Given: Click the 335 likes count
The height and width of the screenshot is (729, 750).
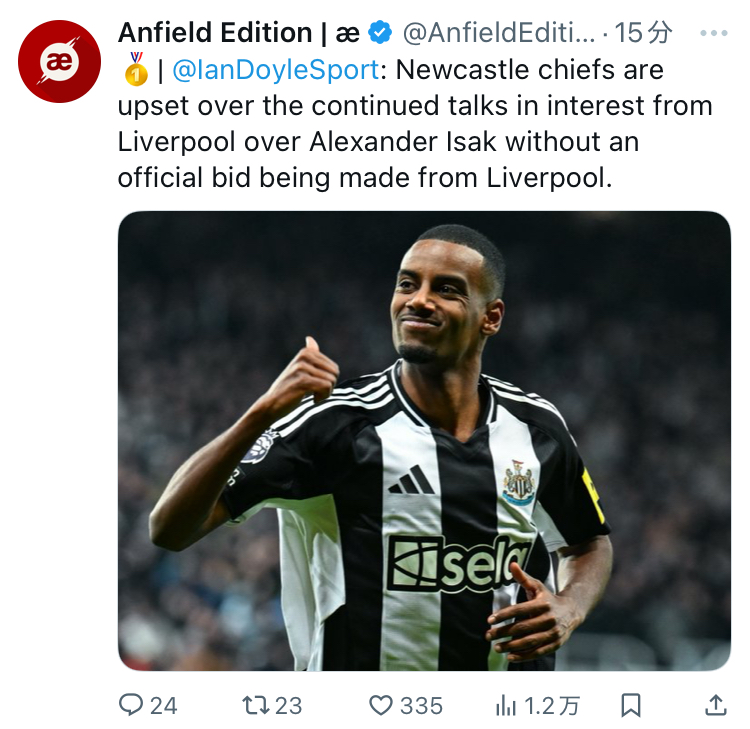Looking at the screenshot, I should [x=421, y=706].
